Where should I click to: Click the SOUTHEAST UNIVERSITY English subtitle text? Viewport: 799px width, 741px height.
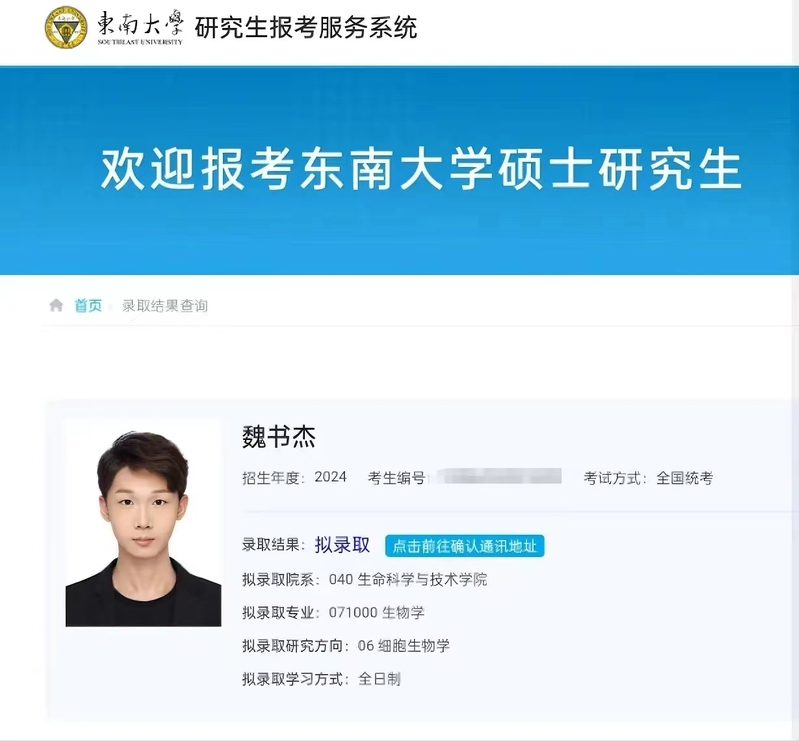click(140, 42)
